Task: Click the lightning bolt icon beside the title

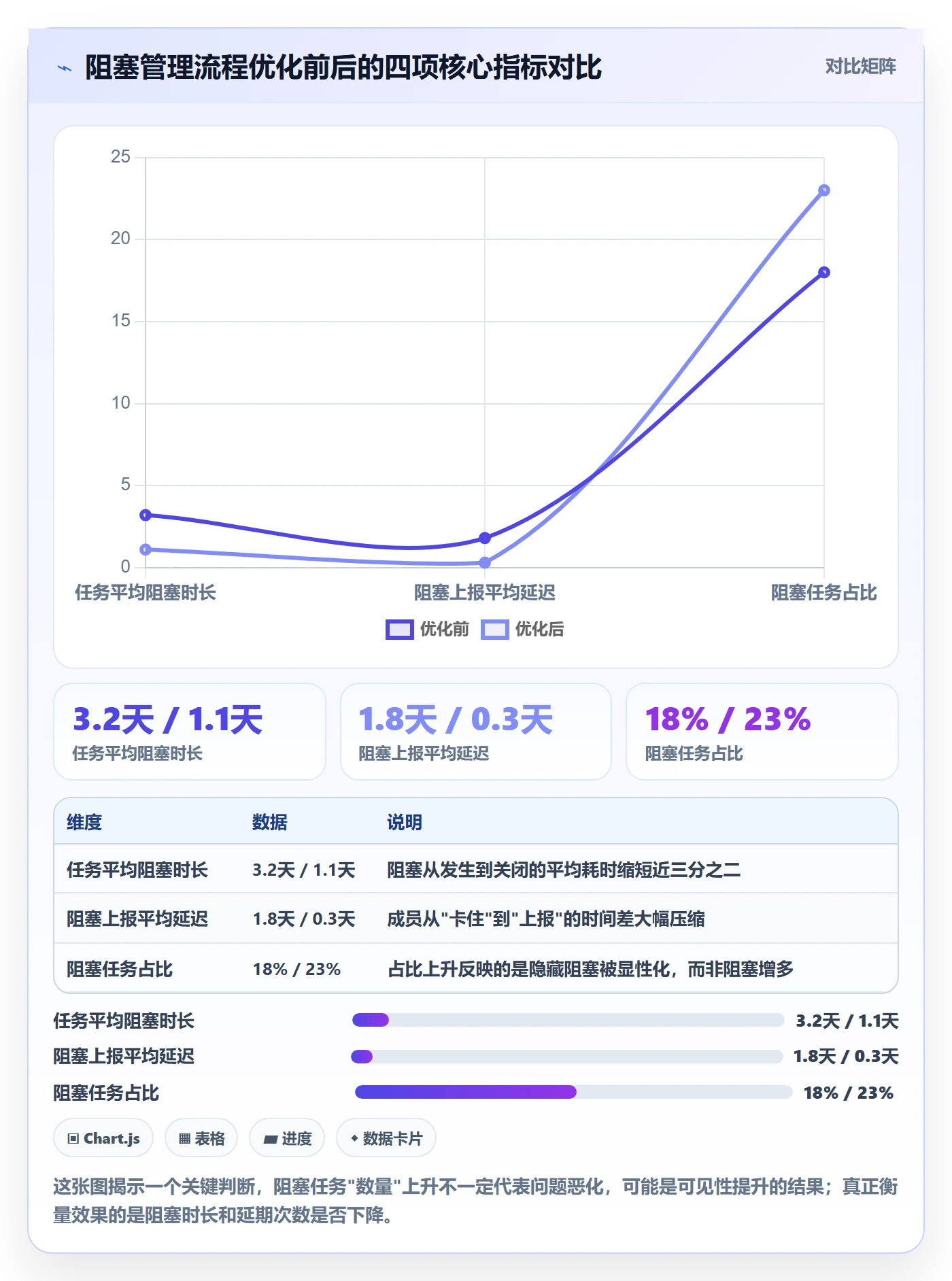Action: pos(65,68)
